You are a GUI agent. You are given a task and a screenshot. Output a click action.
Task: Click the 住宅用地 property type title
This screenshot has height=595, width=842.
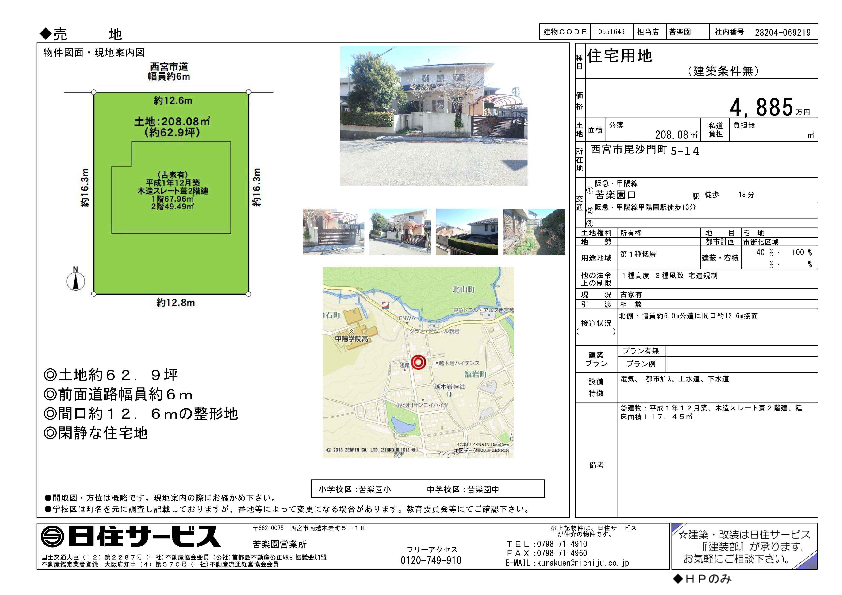tap(619, 57)
